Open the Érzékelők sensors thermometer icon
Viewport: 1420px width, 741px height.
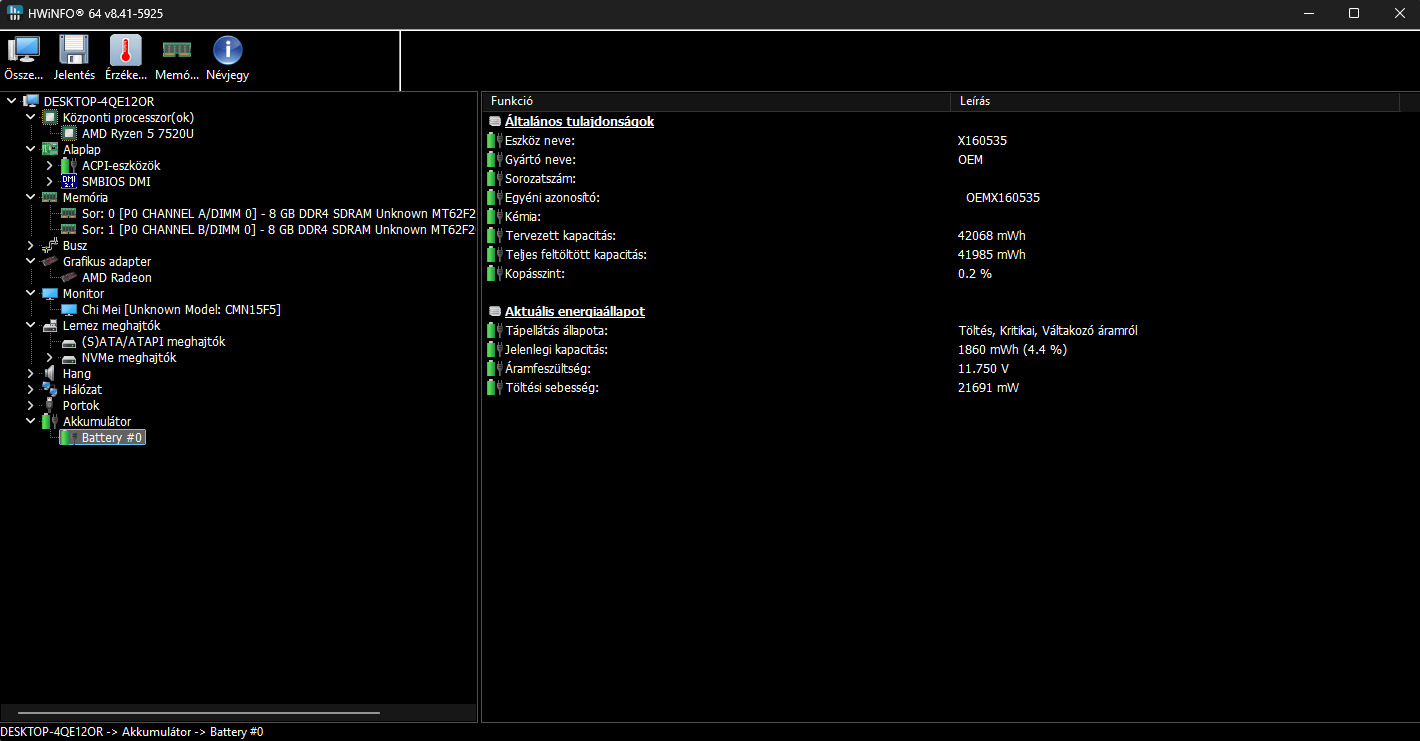click(x=125, y=51)
